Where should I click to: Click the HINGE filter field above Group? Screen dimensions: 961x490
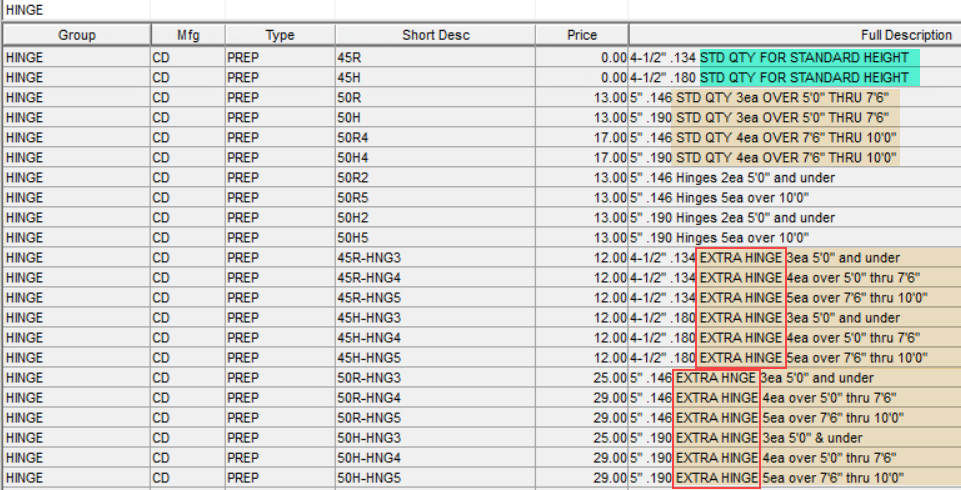click(x=75, y=10)
